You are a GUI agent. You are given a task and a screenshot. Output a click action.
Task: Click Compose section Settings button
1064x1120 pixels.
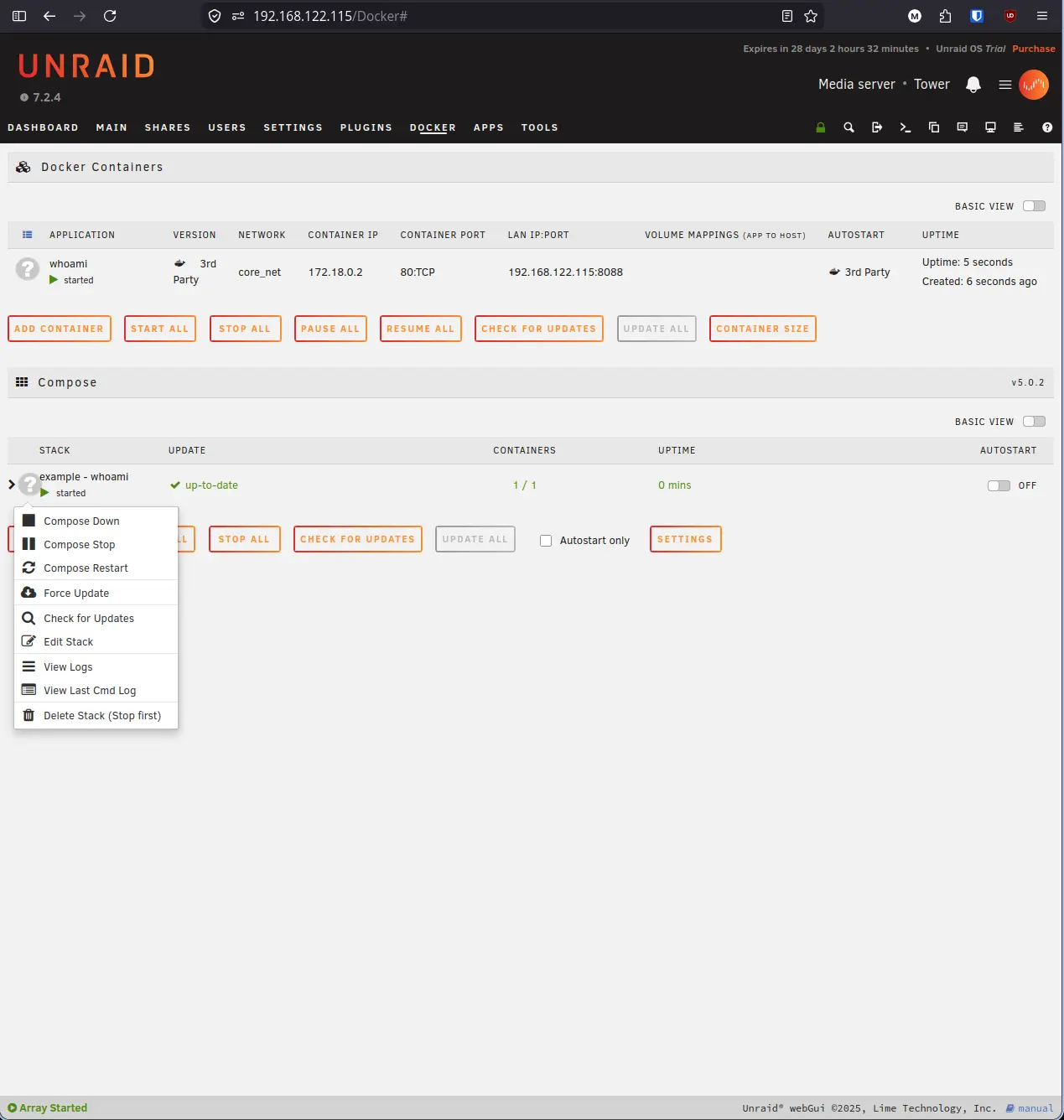pos(685,539)
